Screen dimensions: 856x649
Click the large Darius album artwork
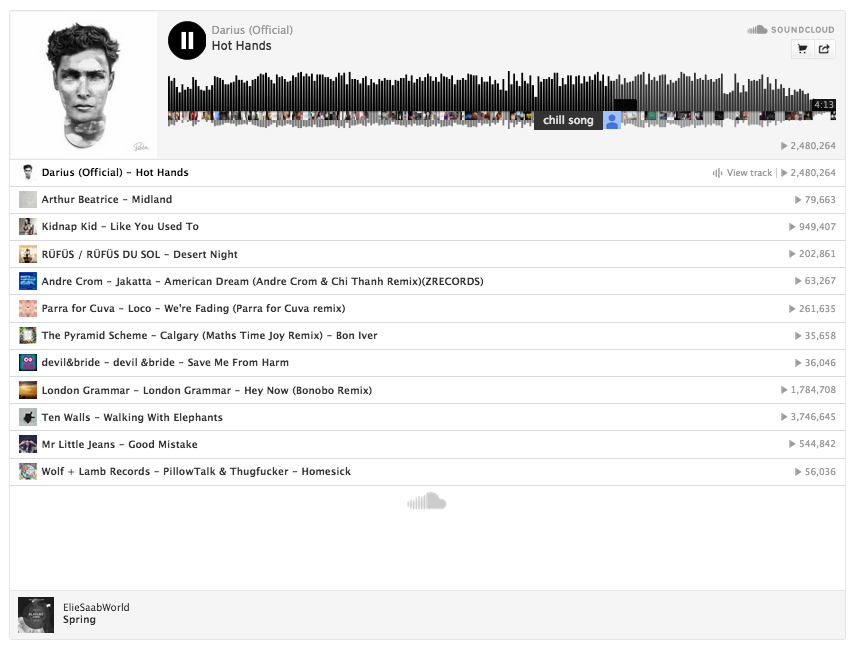click(x=84, y=85)
